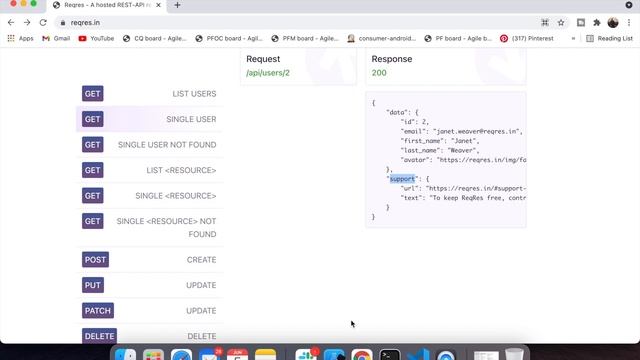Click the 200 response status code
This screenshot has height=360, width=640.
click(379, 73)
